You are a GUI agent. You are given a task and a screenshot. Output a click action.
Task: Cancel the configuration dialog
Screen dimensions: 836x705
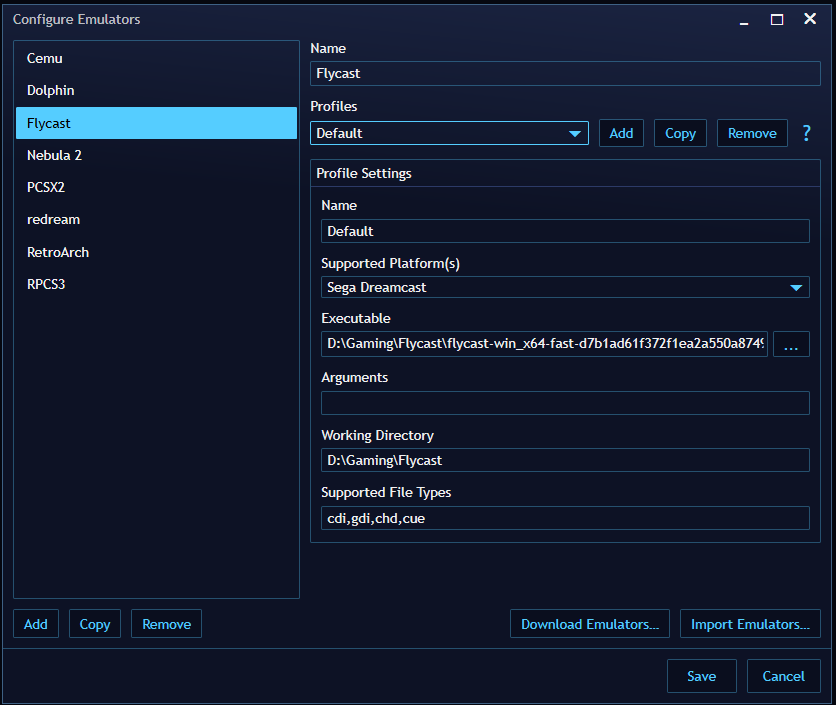[784, 676]
